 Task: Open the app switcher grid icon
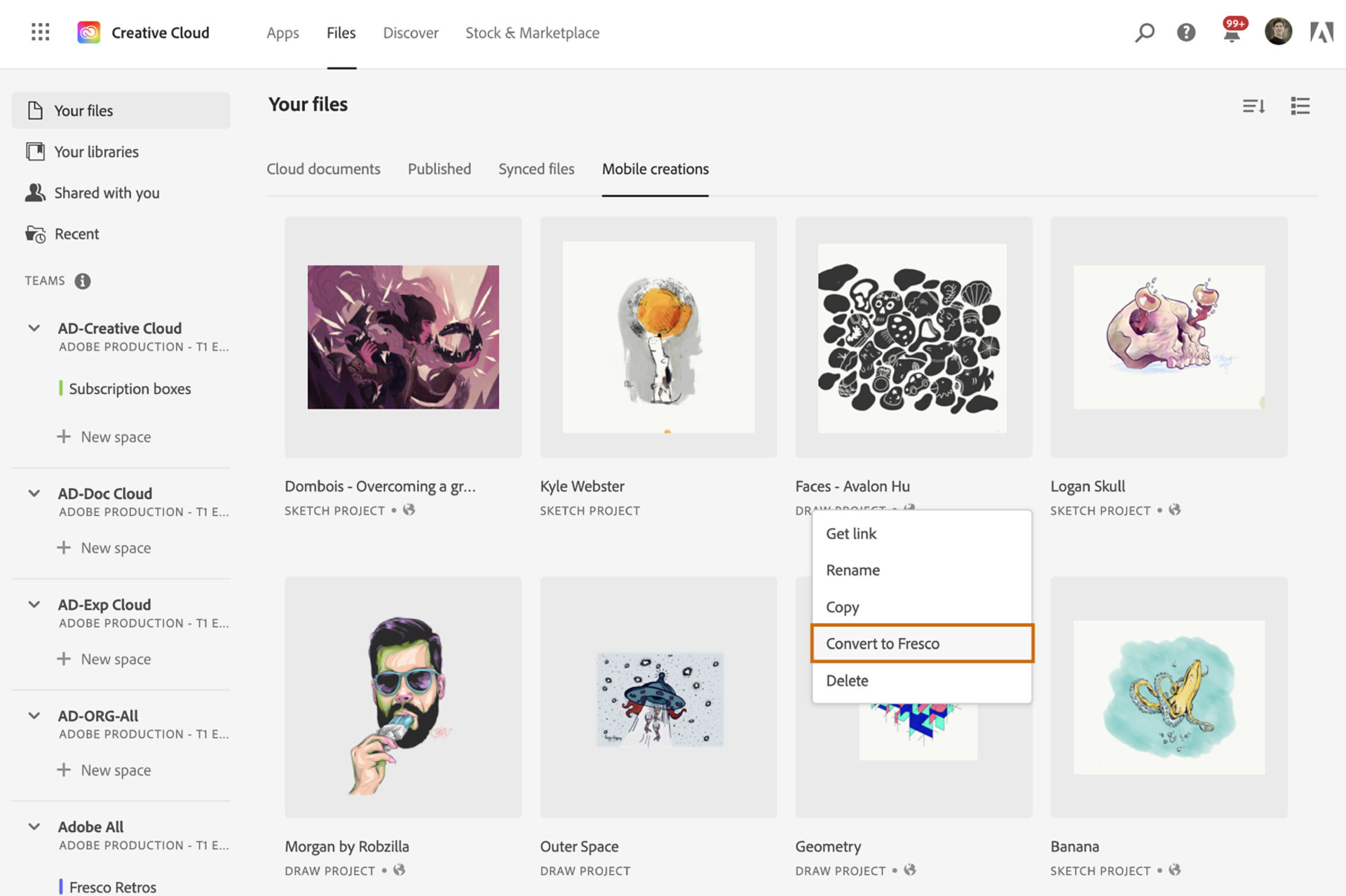(x=41, y=32)
